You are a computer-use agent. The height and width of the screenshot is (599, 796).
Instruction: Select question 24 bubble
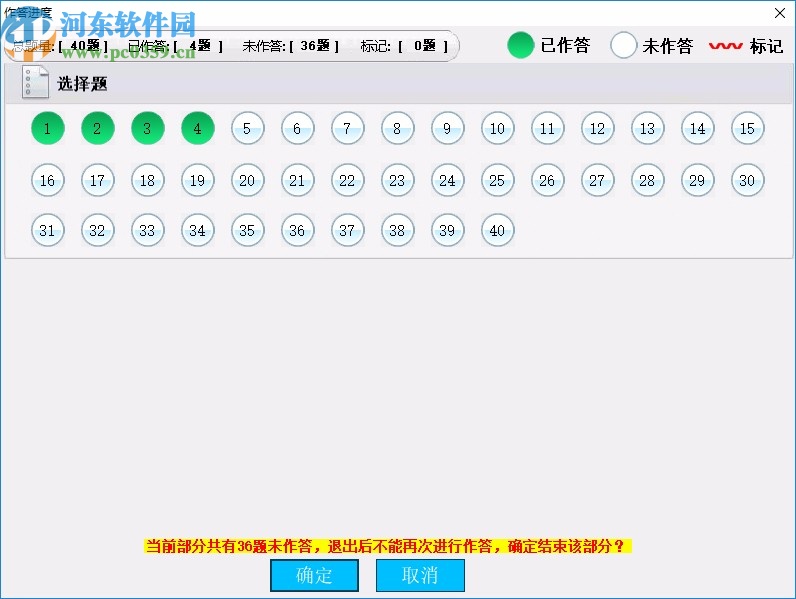coord(448,180)
